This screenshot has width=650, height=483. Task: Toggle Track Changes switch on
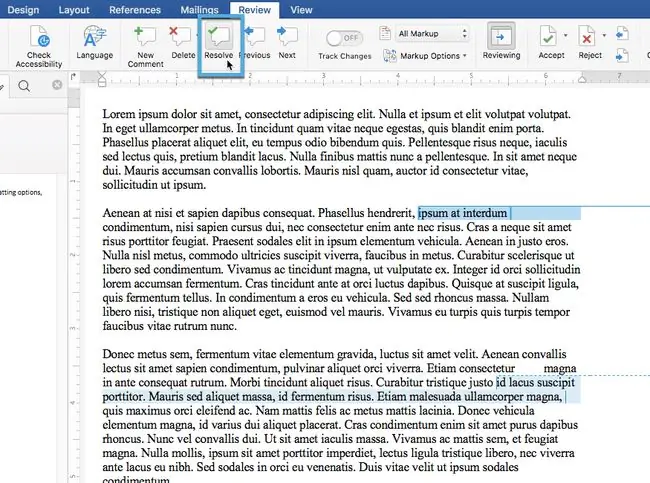pyautogui.click(x=344, y=38)
